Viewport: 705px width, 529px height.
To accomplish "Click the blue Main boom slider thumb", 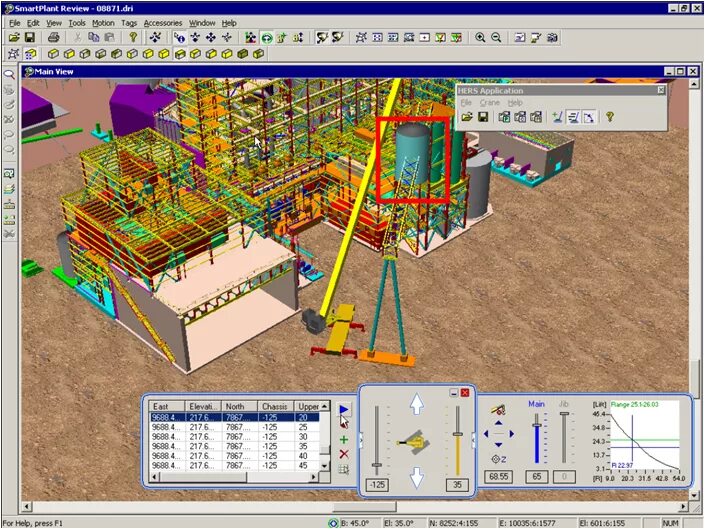I will point(536,426).
